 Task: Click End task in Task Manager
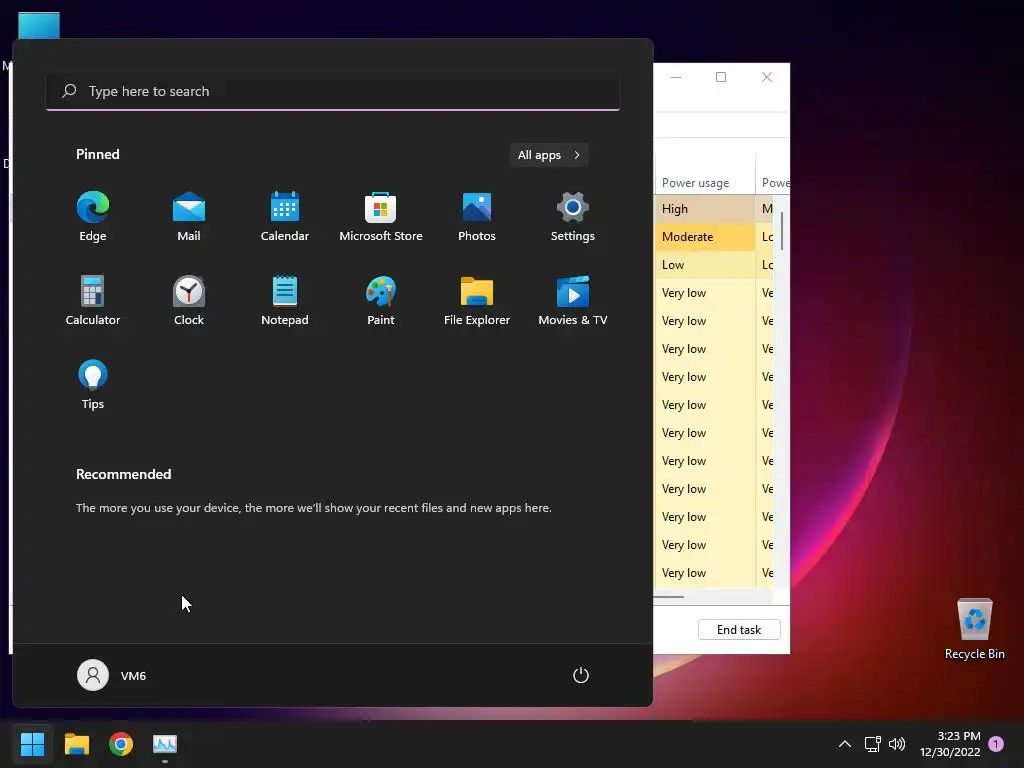[739, 630]
